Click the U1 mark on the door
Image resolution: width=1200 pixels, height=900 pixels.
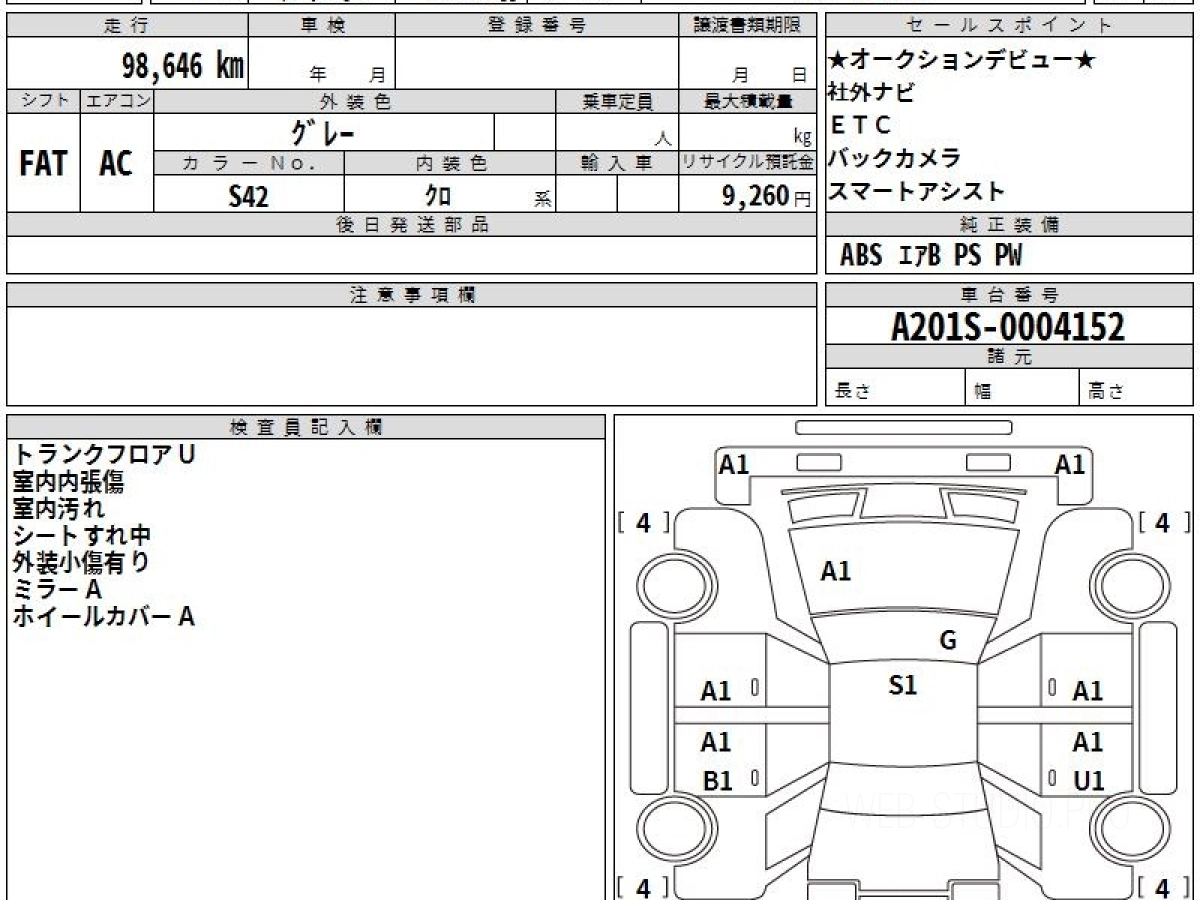tap(1088, 782)
